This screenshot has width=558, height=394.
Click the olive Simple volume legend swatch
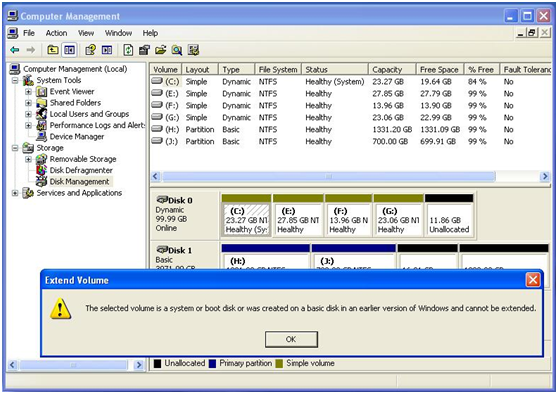coord(279,364)
